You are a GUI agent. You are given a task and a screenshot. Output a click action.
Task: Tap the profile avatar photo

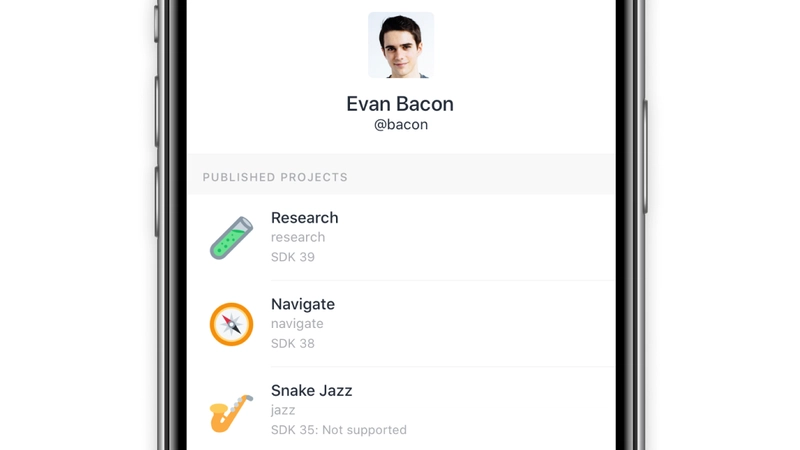click(x=401, y=45)
